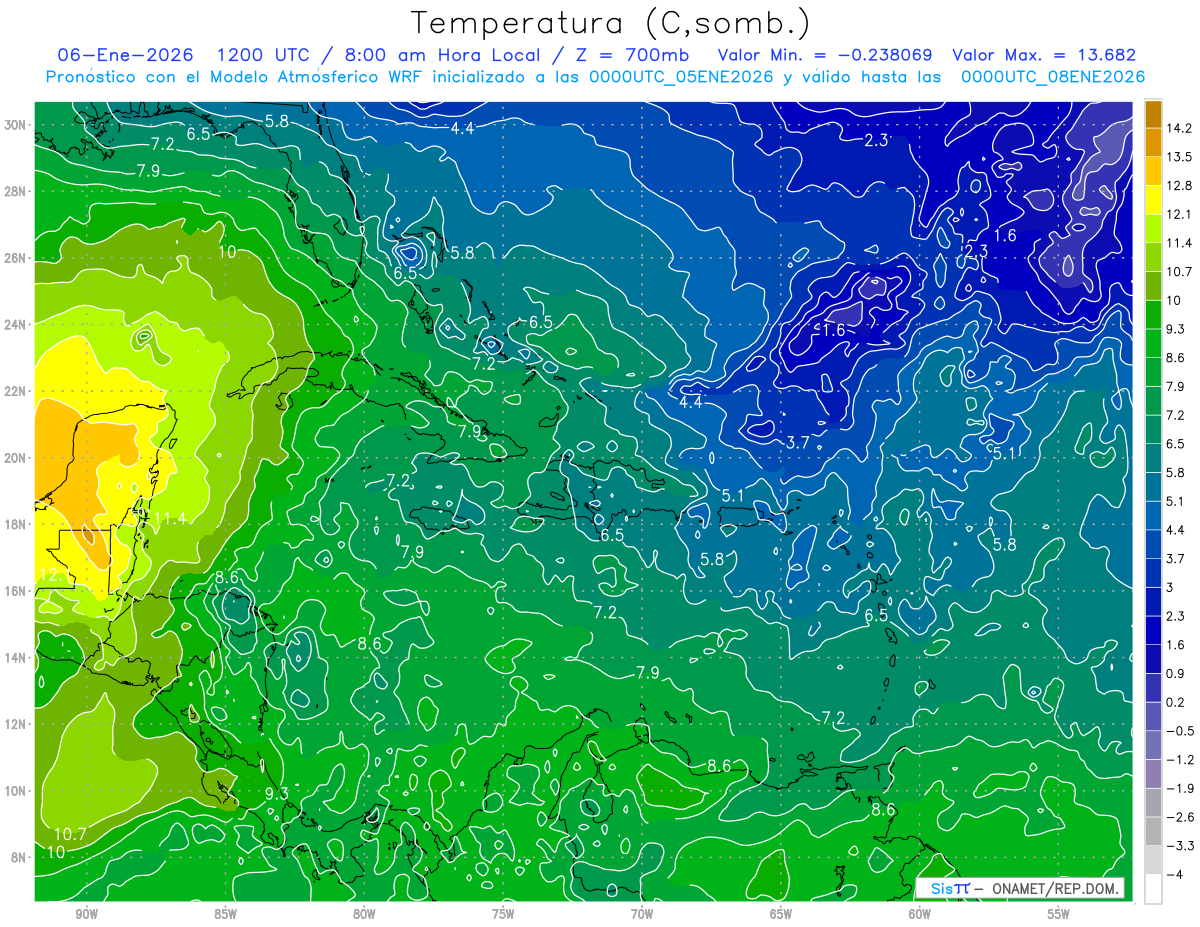Click the "0.9" label on the color bar
The height and width of the screenshot is (927, 1200).
[1176, 673]
